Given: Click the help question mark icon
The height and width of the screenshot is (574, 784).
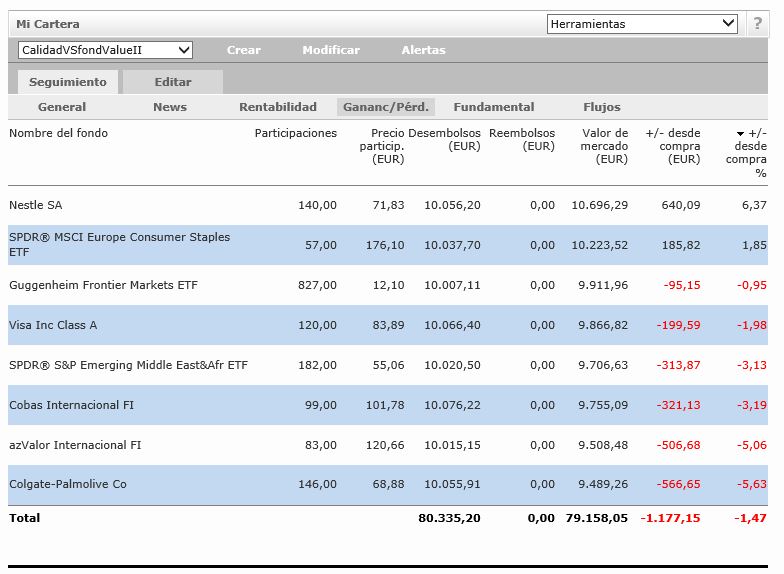Looking at the screenshot, I should 757,24.
